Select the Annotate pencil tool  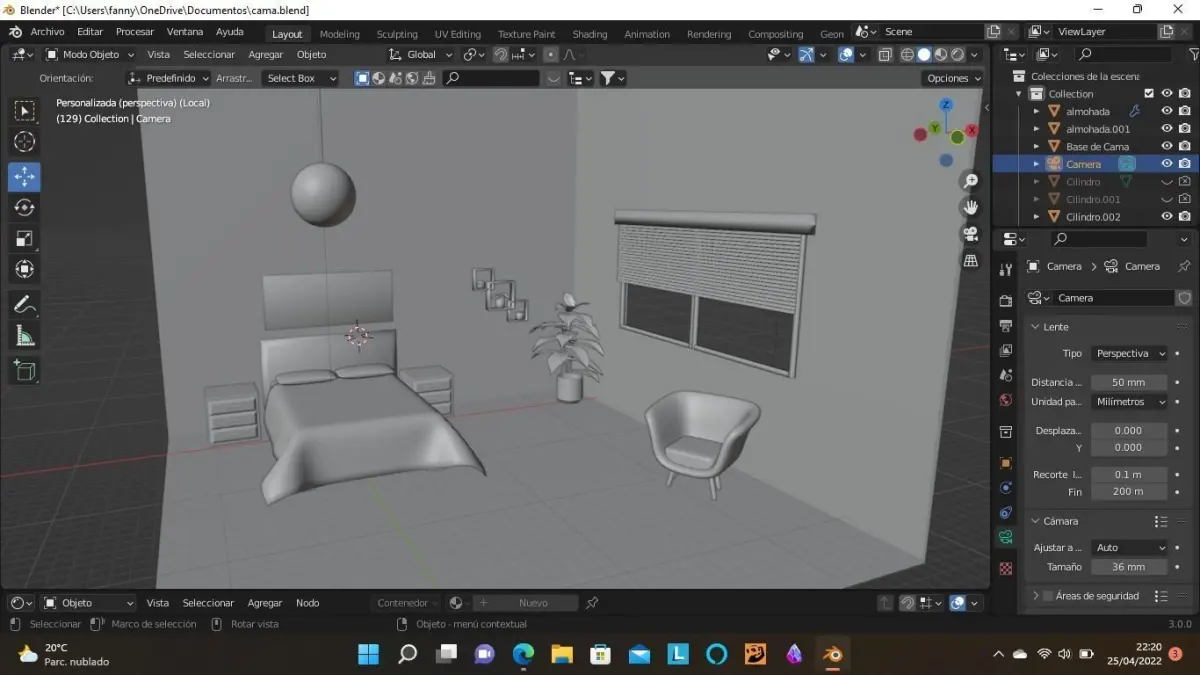click(24, 304)
